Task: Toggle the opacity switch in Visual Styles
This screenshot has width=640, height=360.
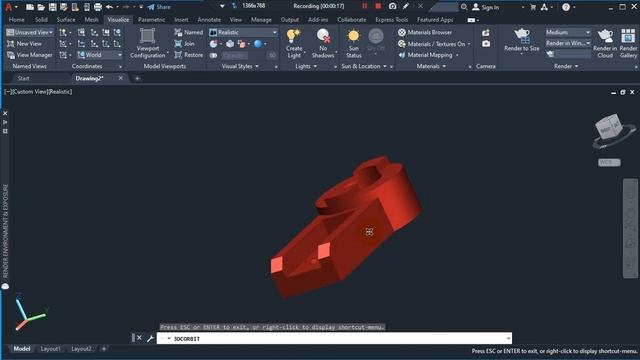Action: (x=213, y=55)
